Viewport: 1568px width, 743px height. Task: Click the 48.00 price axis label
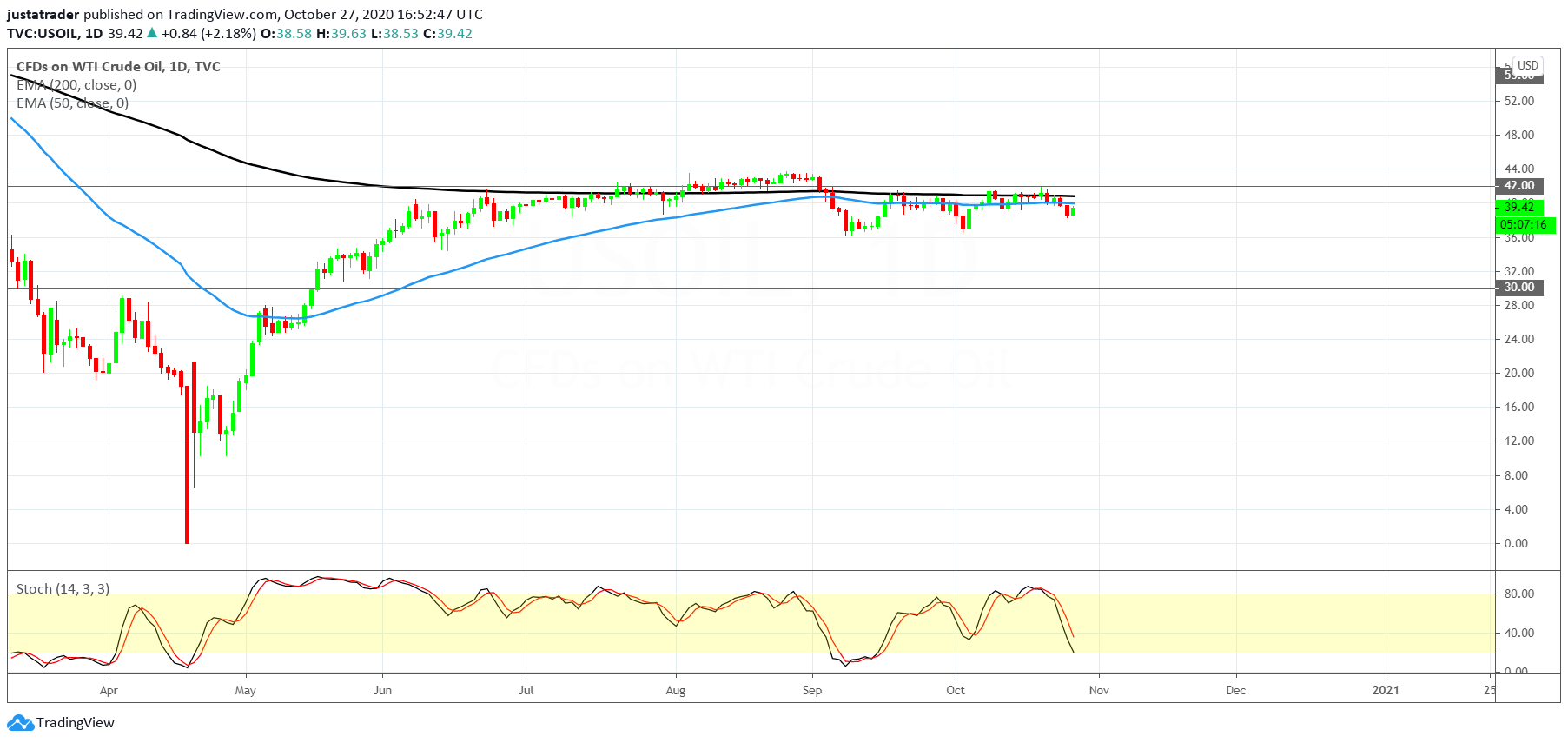tap(1519, 135)
